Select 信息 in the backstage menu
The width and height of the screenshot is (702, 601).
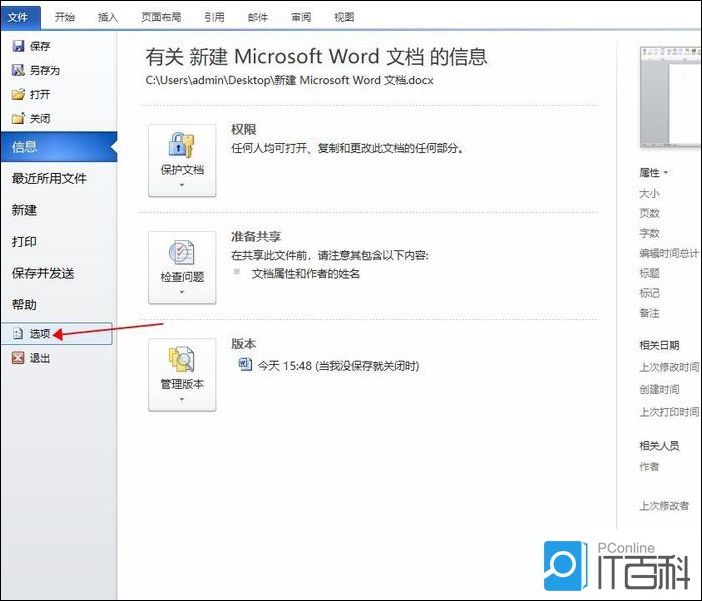coord(59,146)
